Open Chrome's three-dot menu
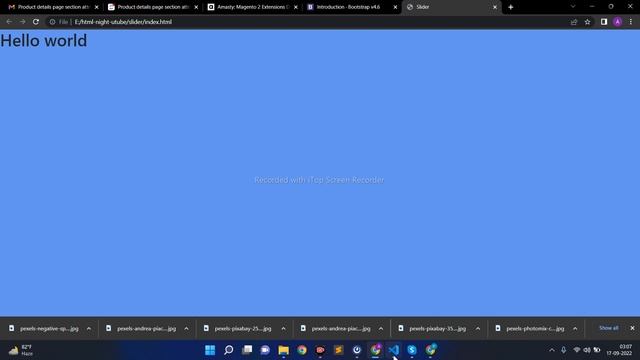The image size is (640, 360). pyautogui.click(x=631, y=22)
